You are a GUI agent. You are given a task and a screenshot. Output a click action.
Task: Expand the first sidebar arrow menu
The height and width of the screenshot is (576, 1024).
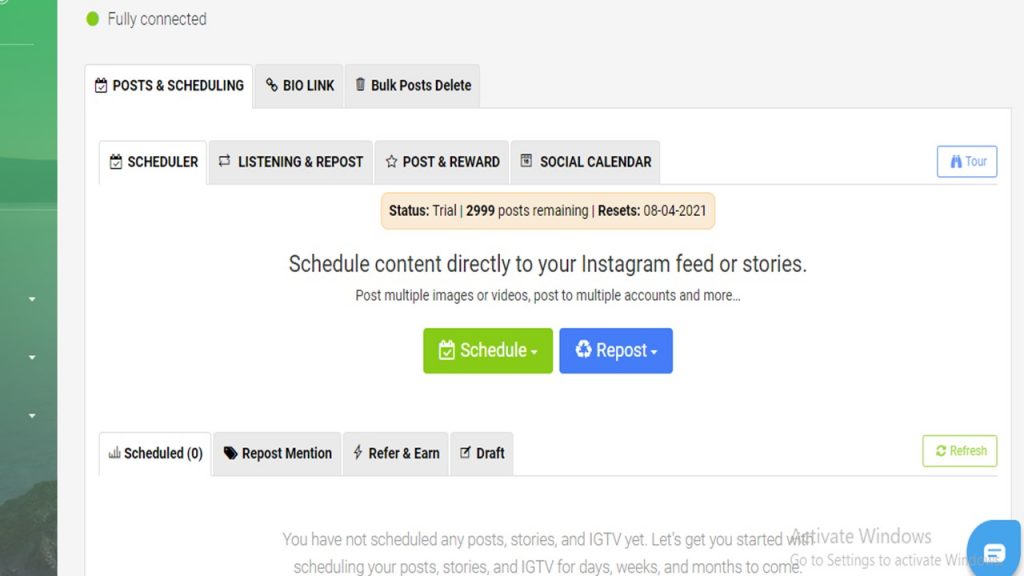pos(32,299)
